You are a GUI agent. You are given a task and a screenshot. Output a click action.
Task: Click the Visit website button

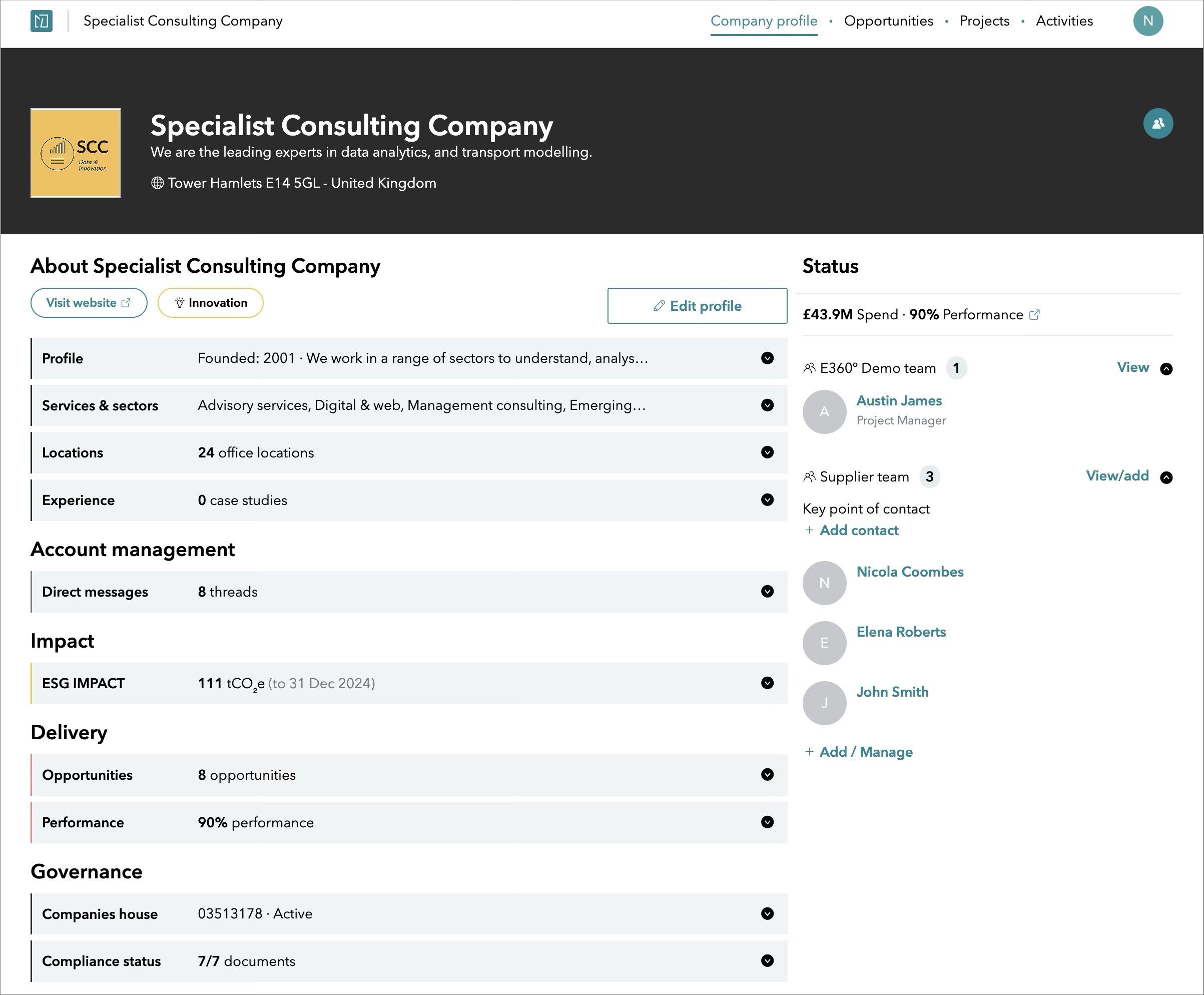click(x=89, y=303)
